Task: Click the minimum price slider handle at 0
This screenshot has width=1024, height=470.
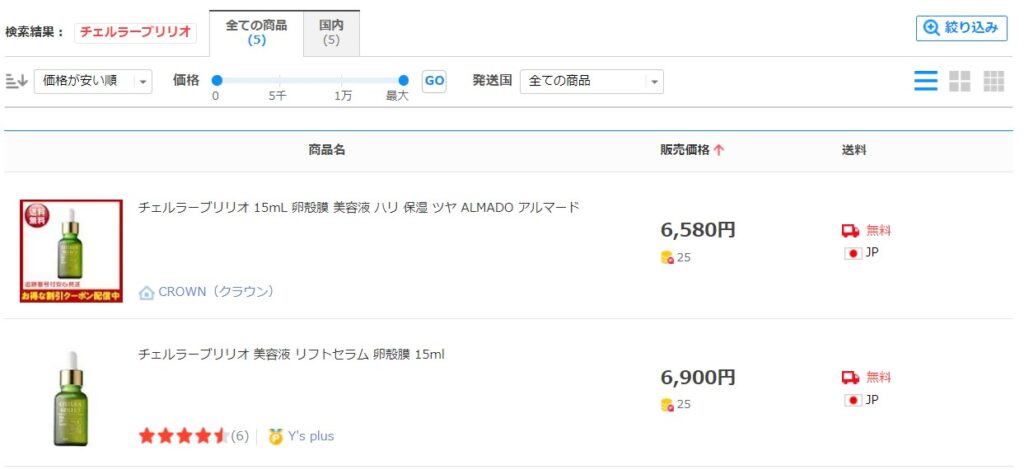Action: coord(217,80)
